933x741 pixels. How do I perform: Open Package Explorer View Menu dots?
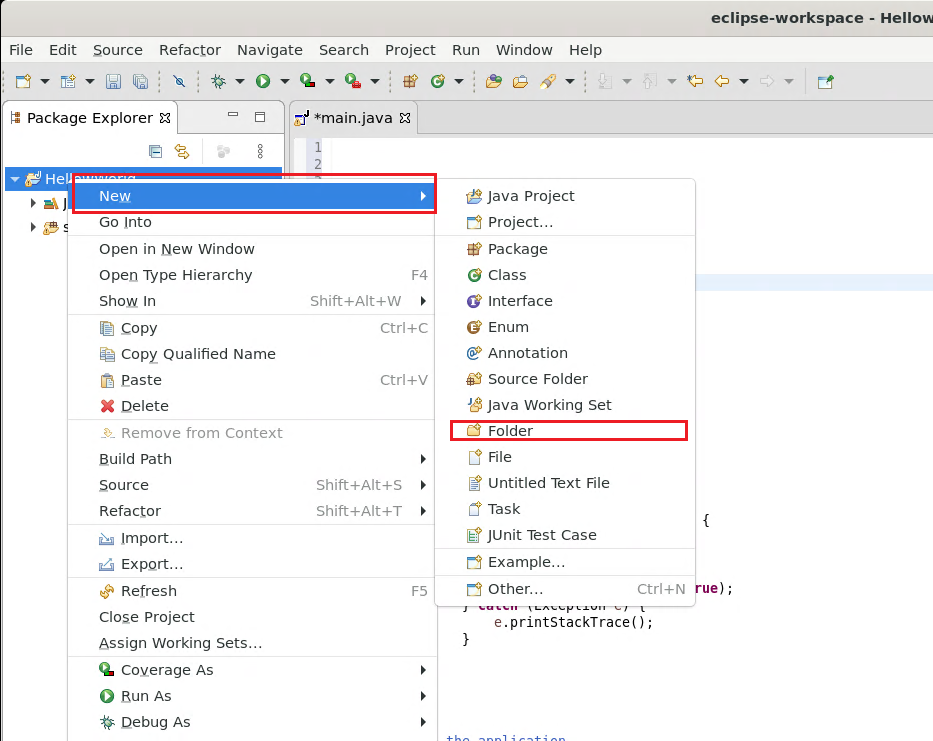click(x=260, y=152)
